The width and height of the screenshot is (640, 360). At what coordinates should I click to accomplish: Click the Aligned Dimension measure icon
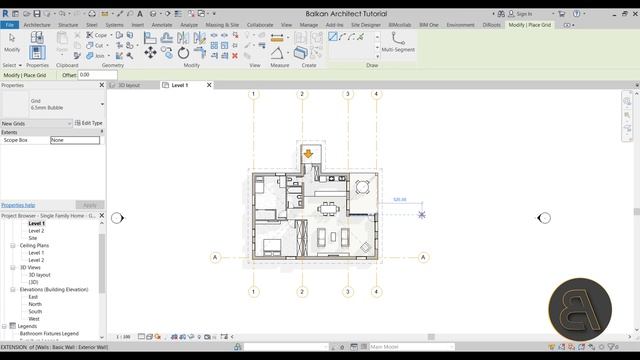(277, 38)
